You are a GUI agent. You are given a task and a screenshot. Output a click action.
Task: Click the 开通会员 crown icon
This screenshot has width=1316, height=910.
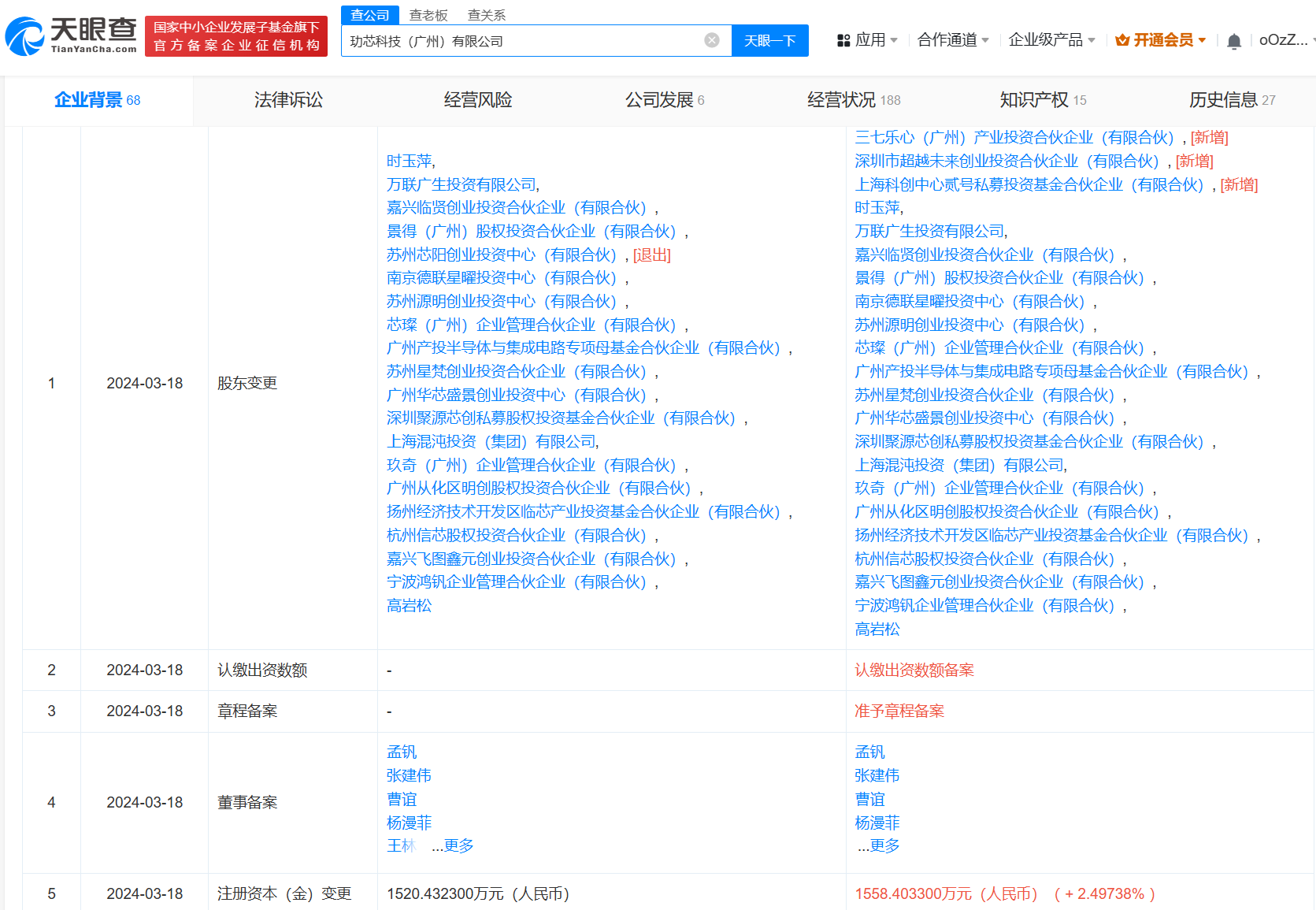1122,40
